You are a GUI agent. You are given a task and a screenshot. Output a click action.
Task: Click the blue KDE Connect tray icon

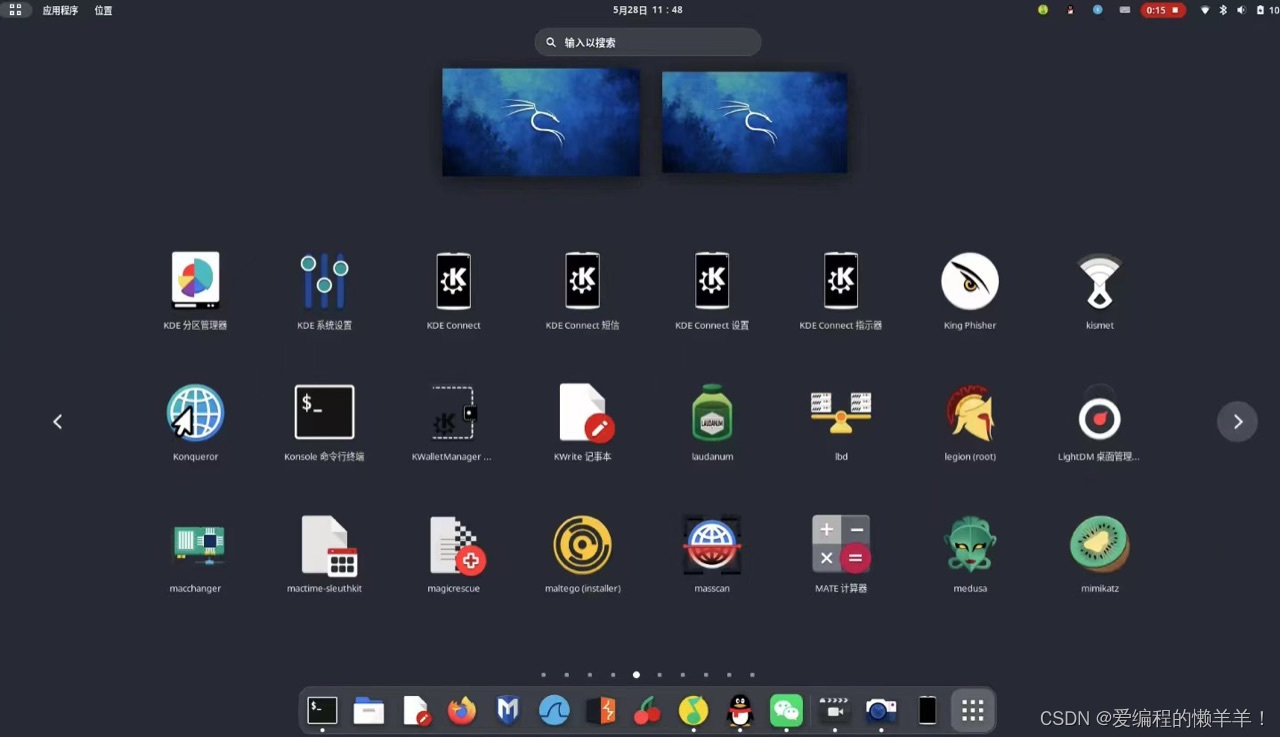pos(1098,10)
